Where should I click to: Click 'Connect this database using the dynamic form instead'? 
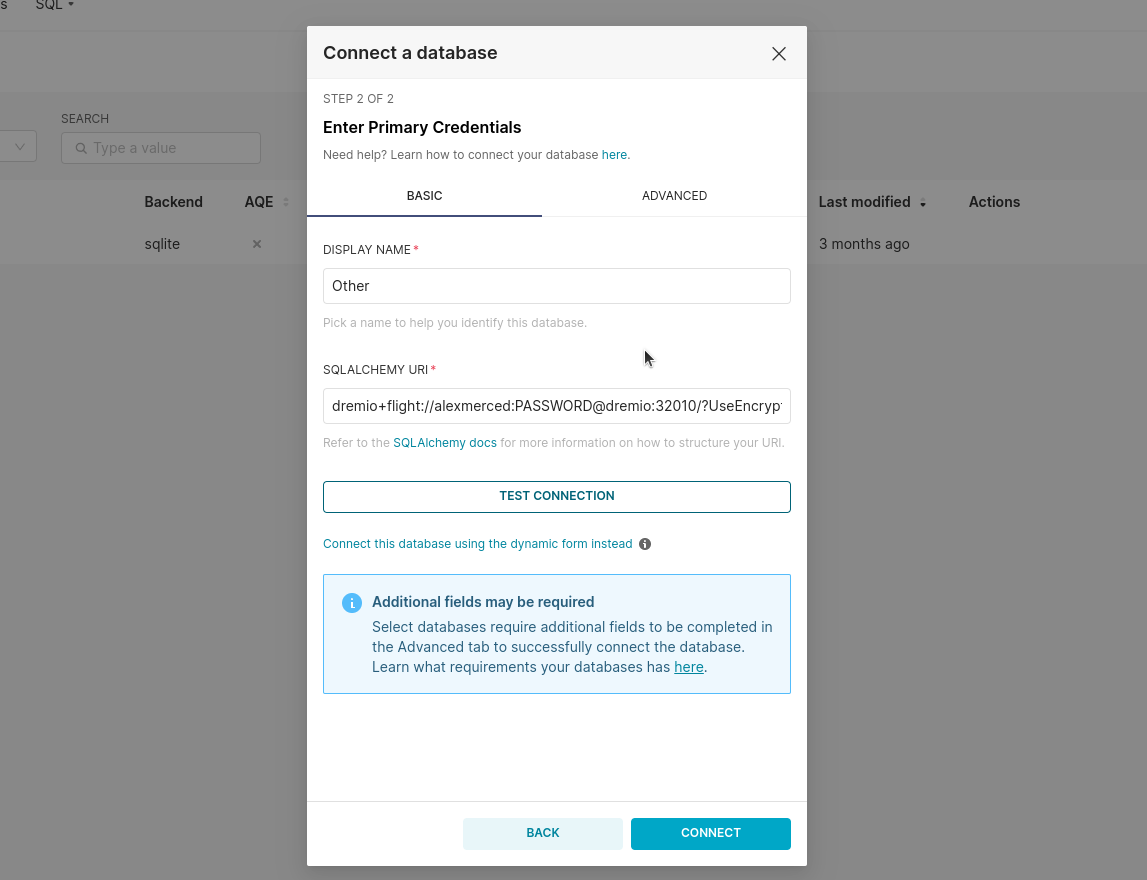pos(477,544)
